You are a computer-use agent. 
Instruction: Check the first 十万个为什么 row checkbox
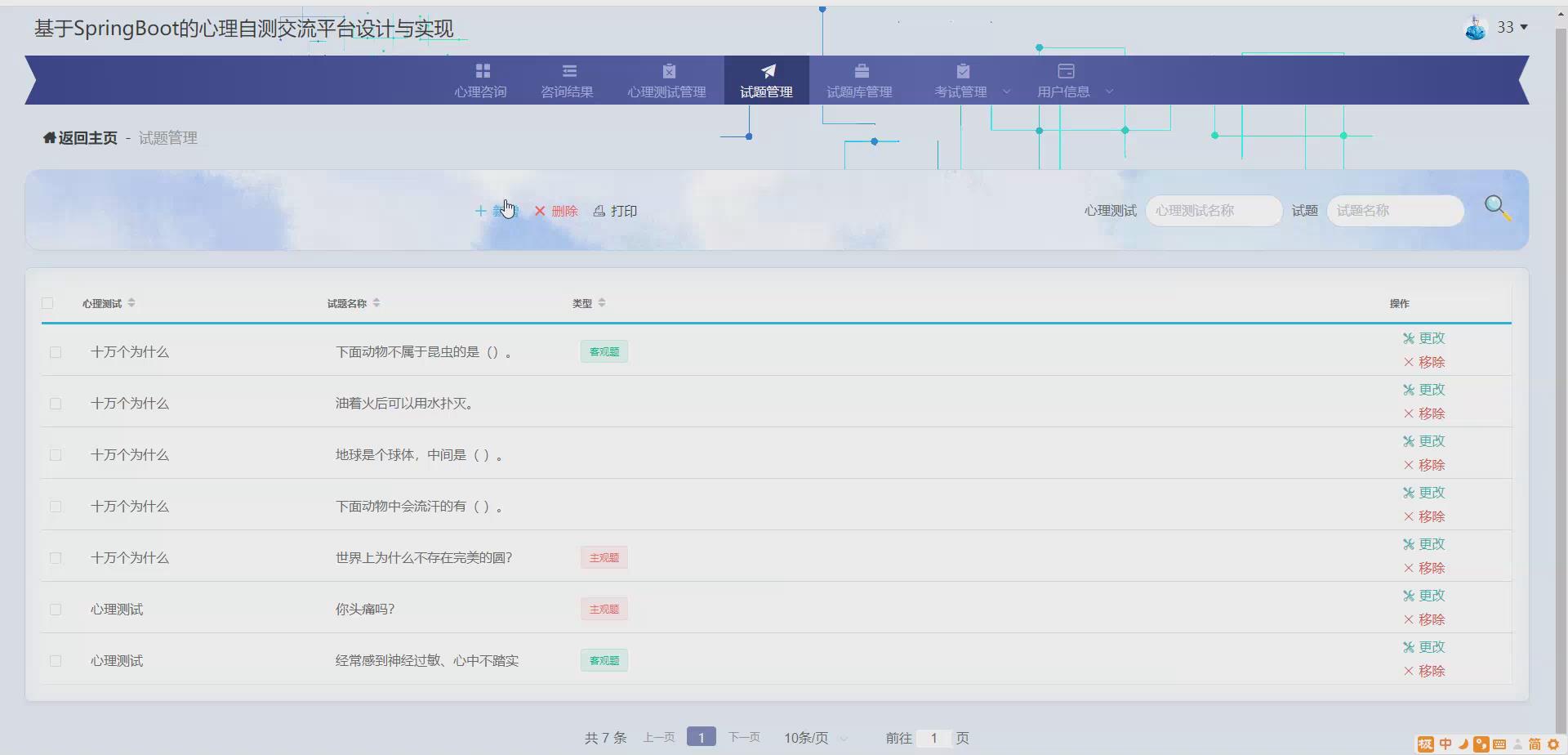coord(56,351)
